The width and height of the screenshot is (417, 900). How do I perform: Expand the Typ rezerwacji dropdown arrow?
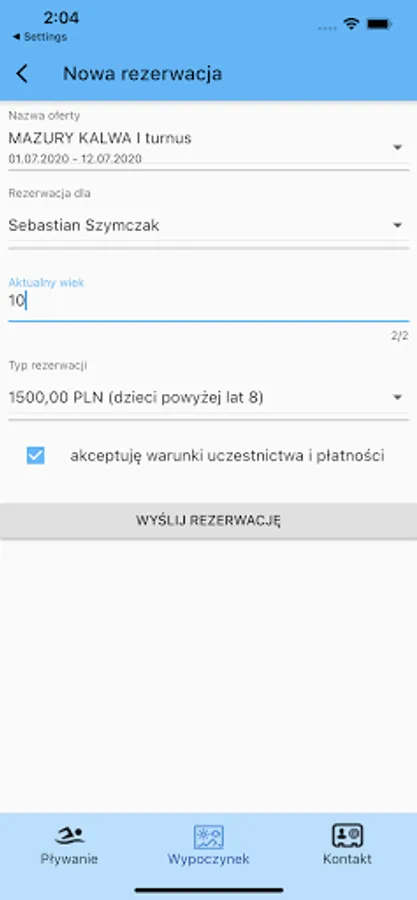[397, 397]
